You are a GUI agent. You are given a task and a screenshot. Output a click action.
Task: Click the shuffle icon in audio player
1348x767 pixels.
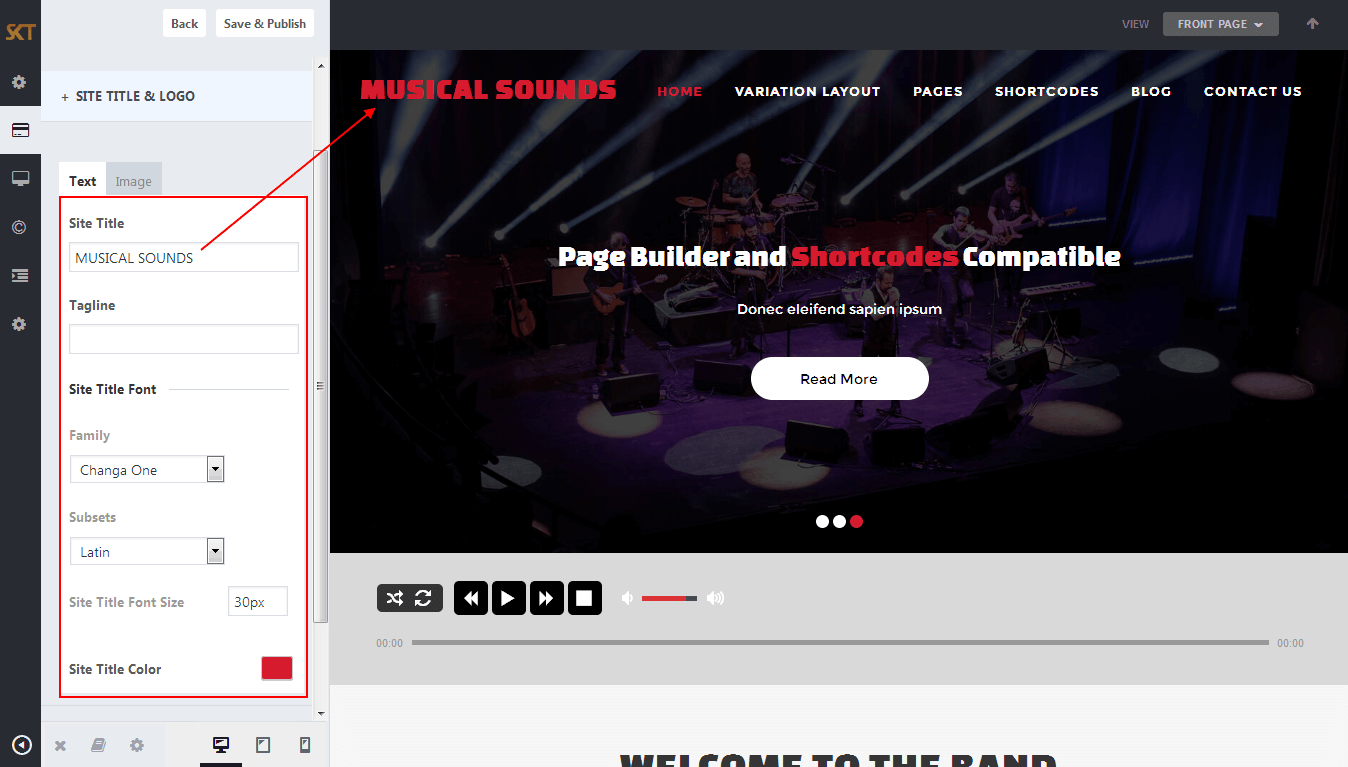click(395, 598)
